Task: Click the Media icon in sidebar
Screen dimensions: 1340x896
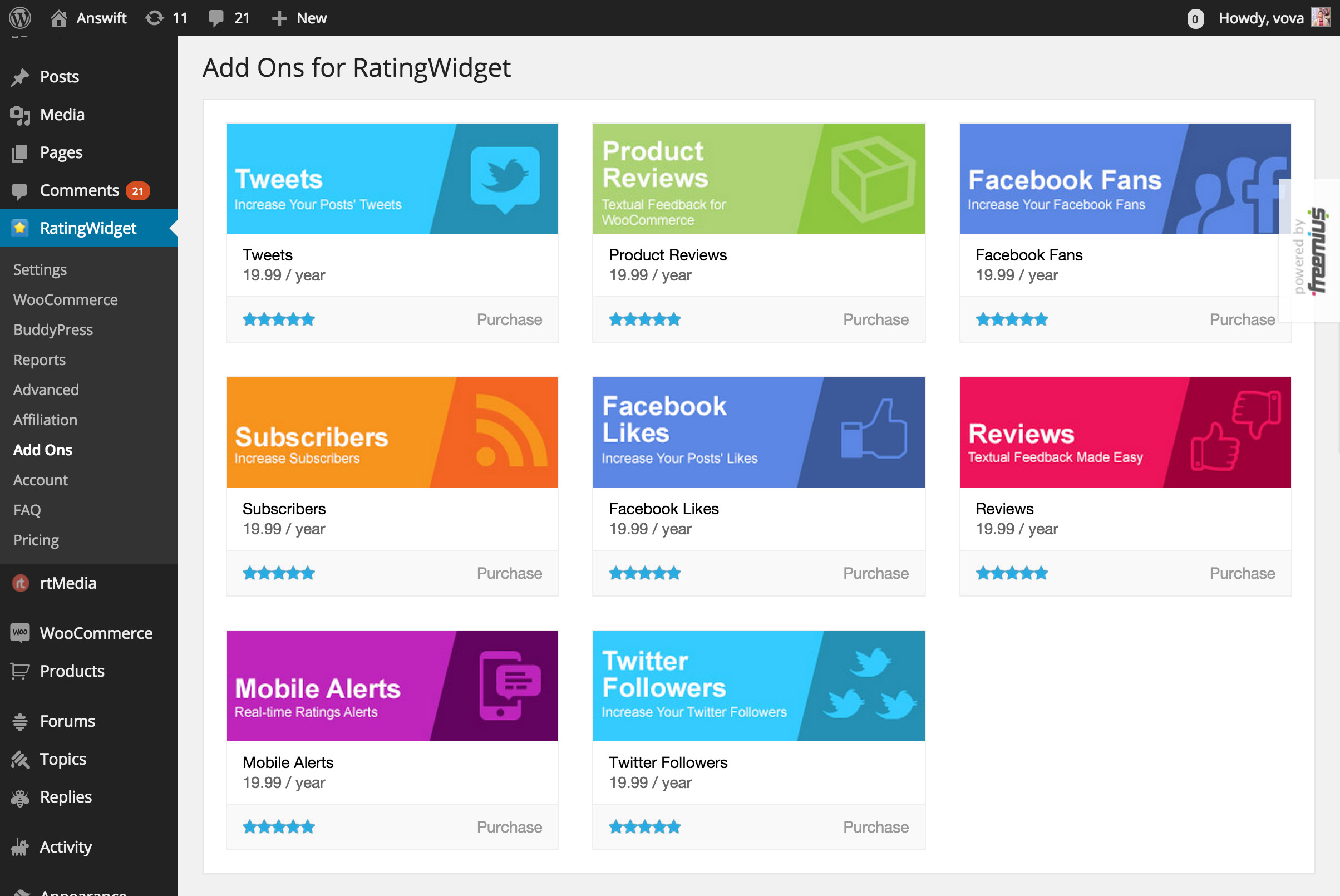Action: 20,115
